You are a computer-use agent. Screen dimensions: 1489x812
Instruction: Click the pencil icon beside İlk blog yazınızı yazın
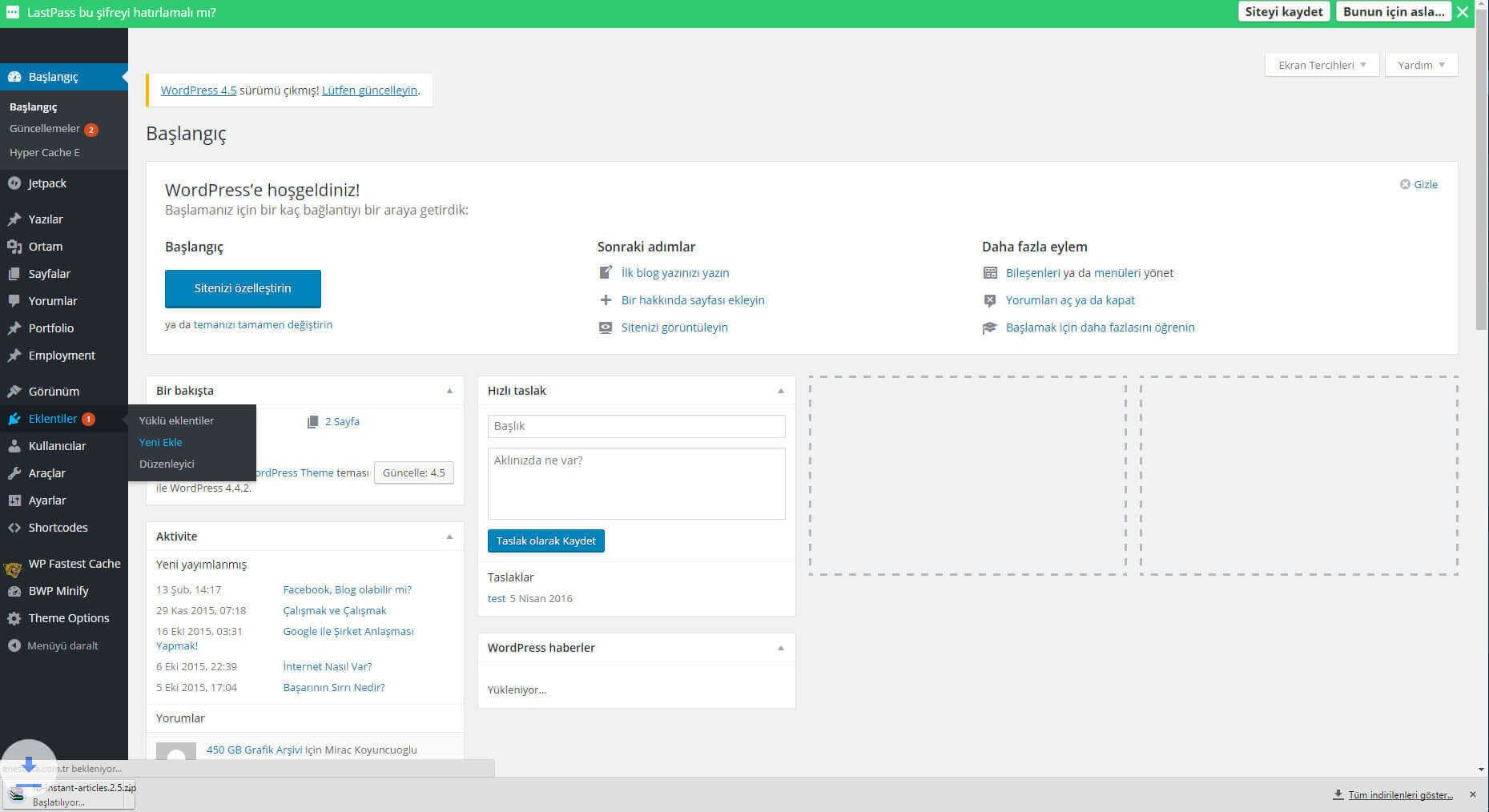pyautogui.click(x=606, y=272)
